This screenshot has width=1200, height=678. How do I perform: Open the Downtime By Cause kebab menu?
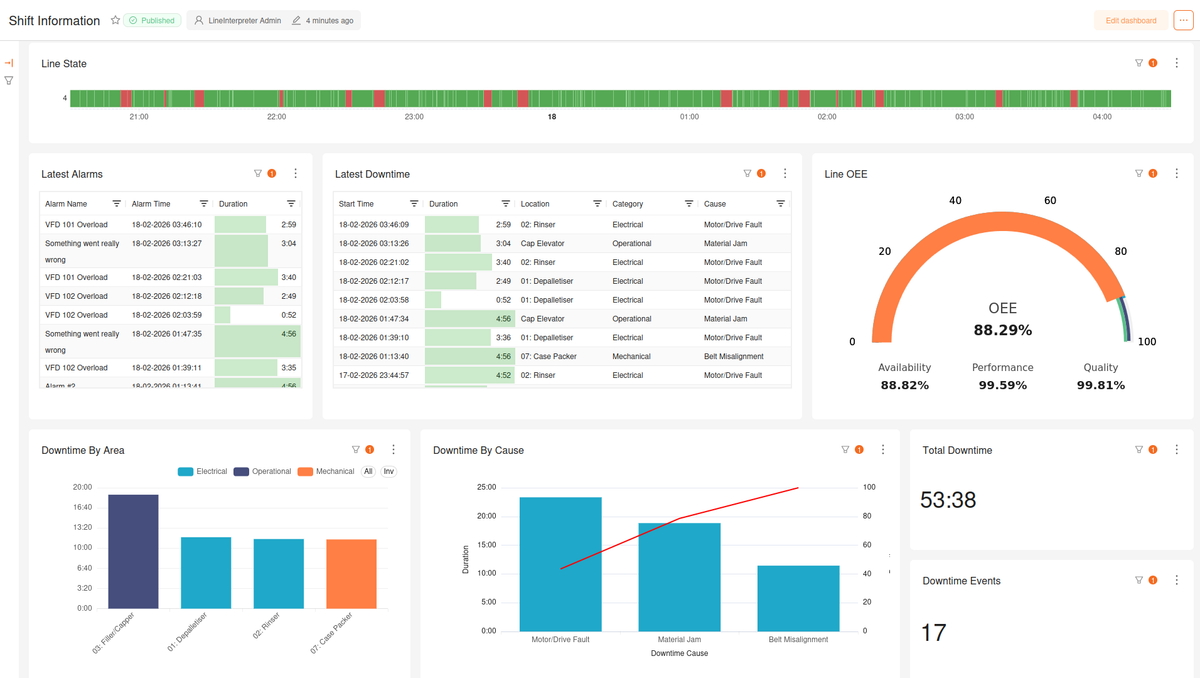(882, 449)
